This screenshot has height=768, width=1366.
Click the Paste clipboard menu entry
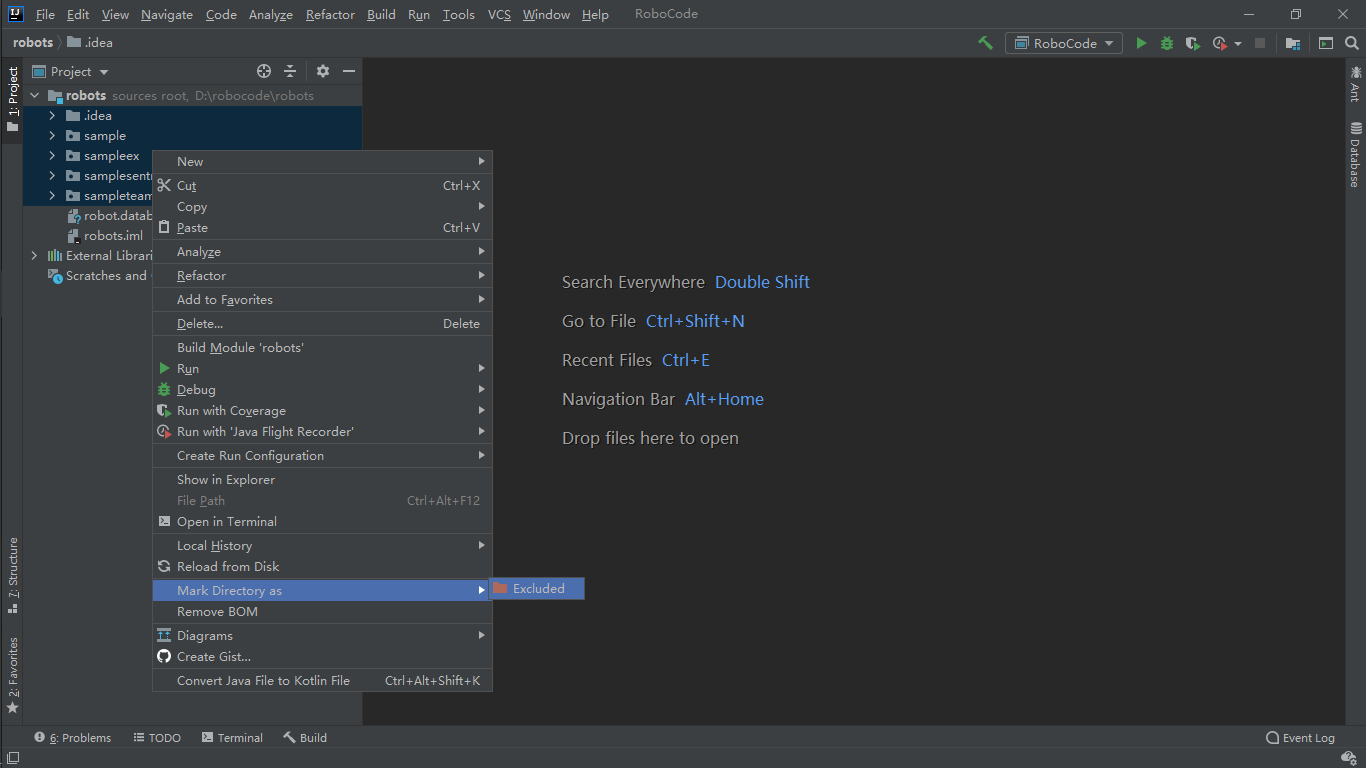coord(321,227)
